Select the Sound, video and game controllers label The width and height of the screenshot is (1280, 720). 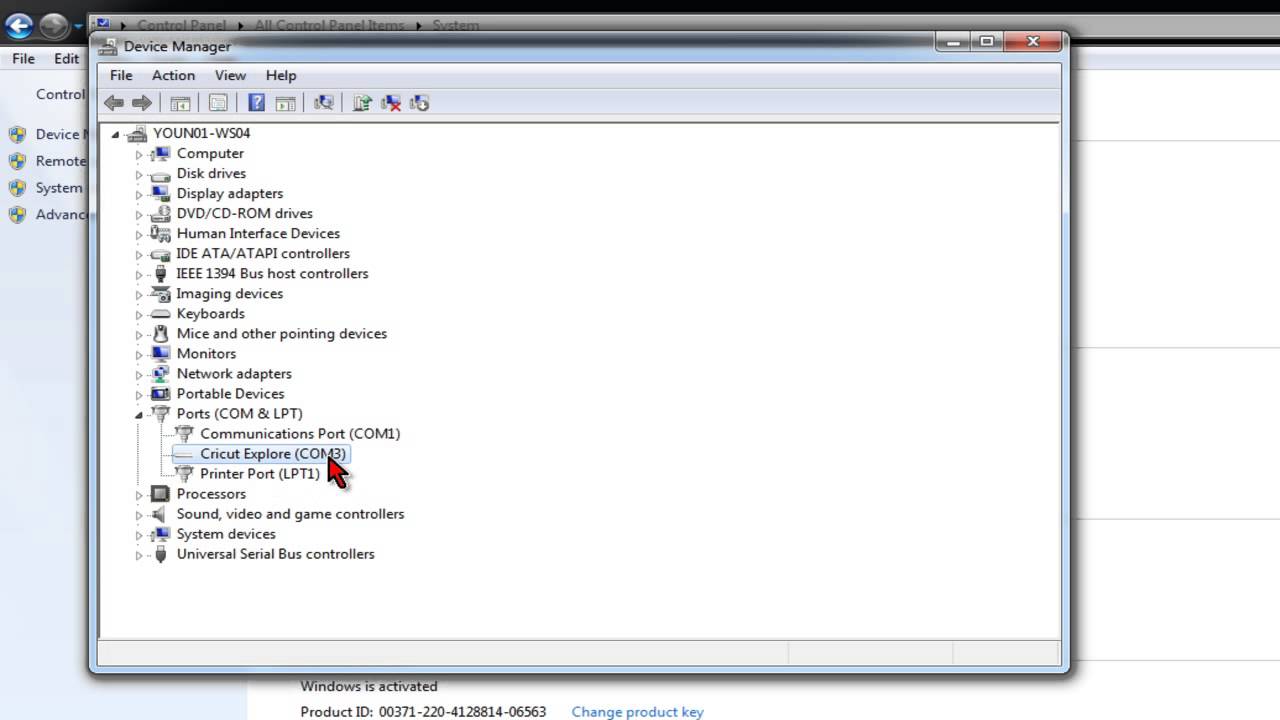290,514
